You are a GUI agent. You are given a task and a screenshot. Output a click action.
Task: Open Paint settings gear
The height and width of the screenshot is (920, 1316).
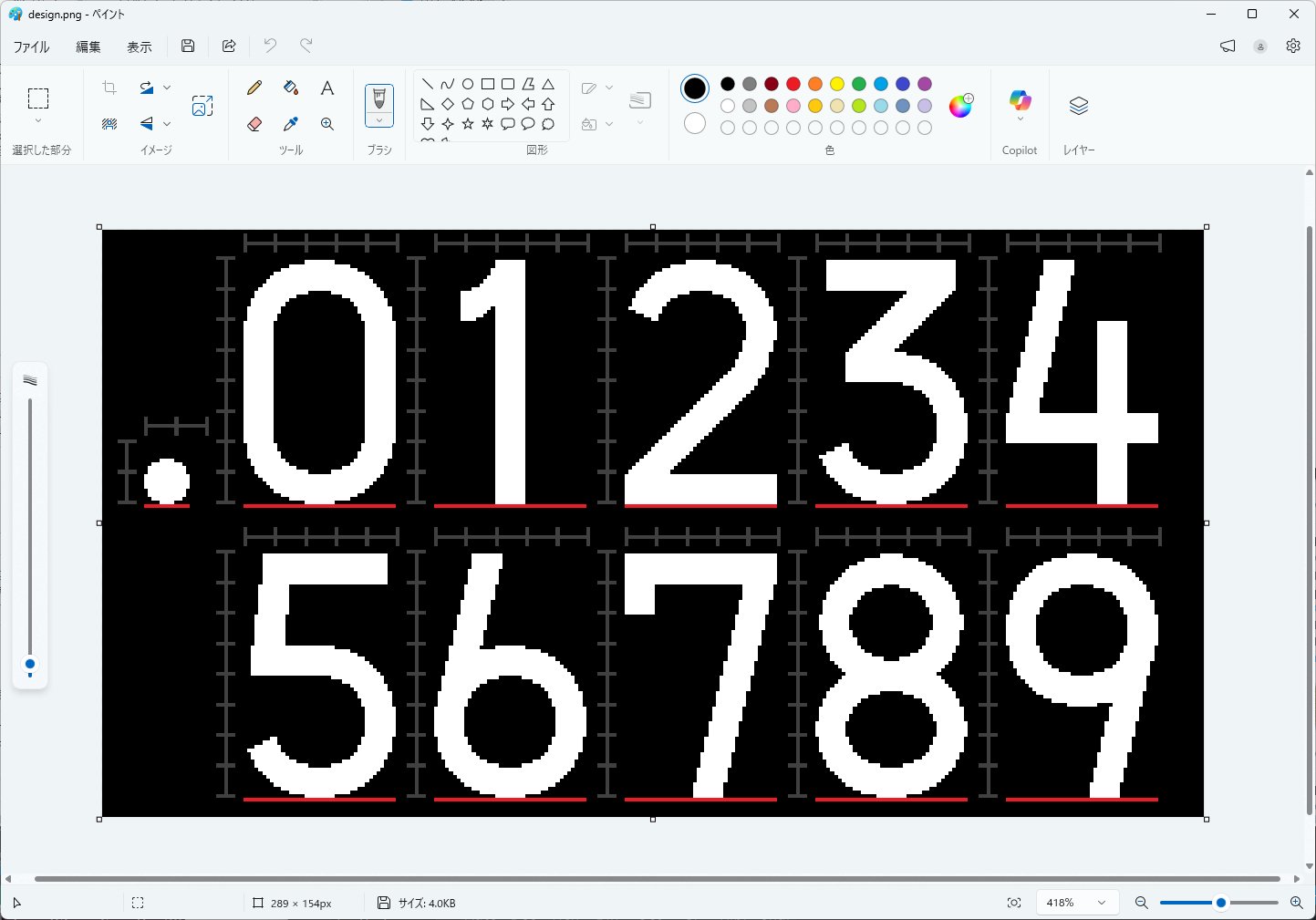[x=1293, y=46]
